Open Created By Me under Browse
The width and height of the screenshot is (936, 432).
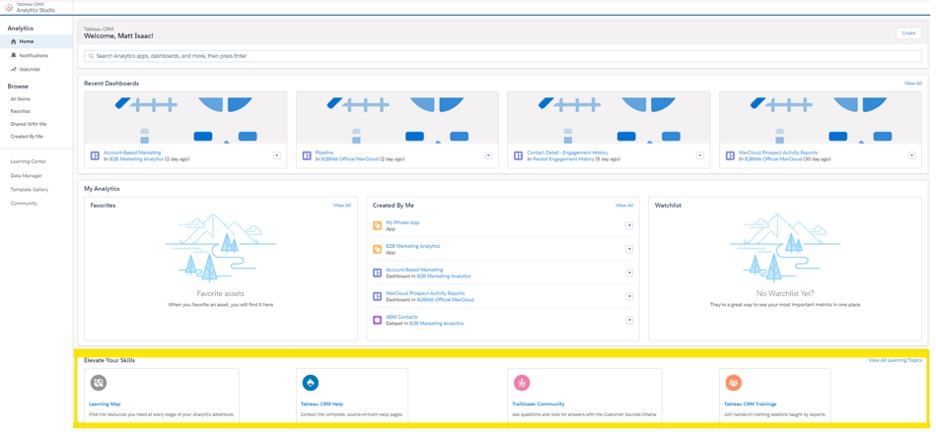[x=27, y=137]
